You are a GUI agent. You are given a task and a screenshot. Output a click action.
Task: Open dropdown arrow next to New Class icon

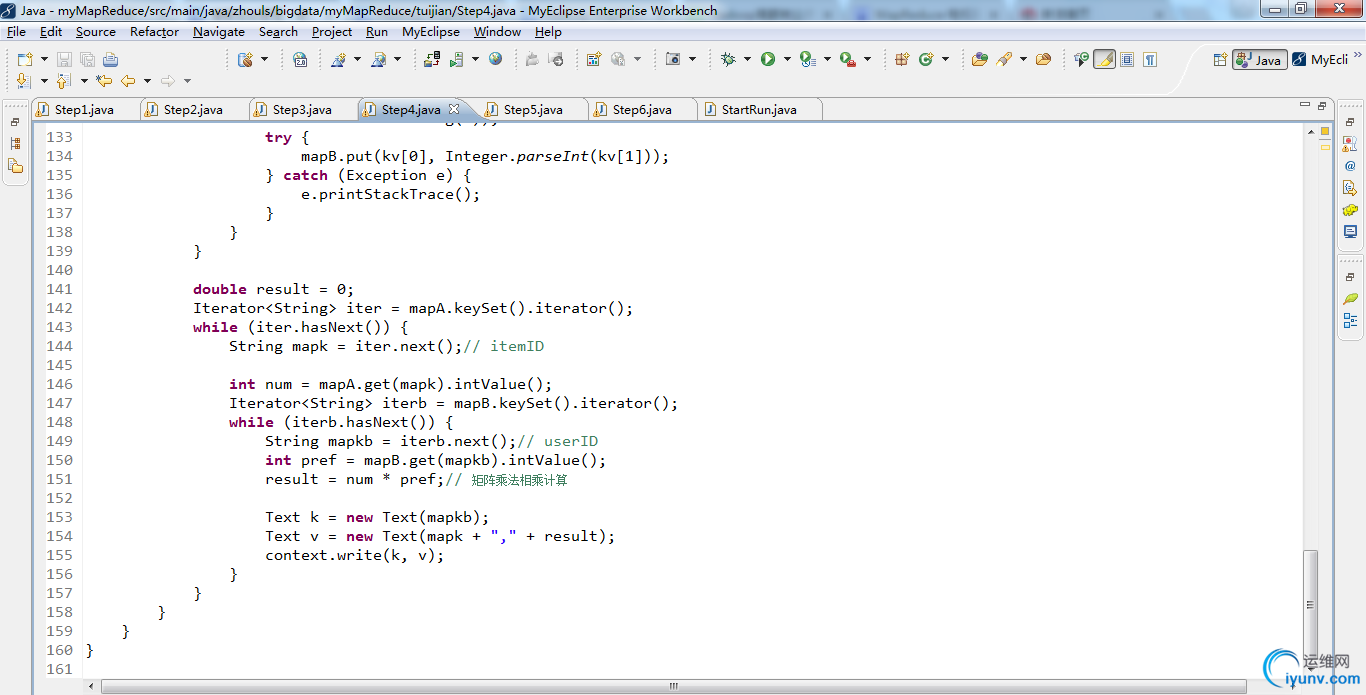coord(945,59)
